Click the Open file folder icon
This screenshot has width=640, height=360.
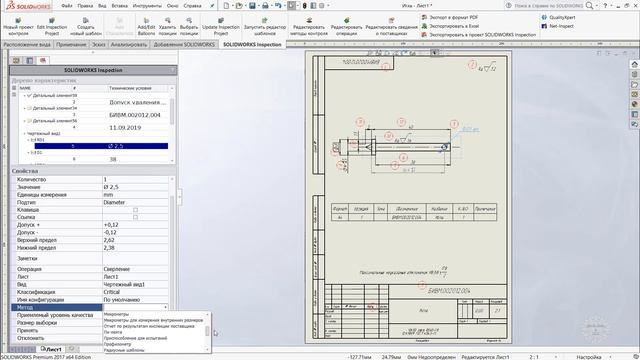point(239,6)
